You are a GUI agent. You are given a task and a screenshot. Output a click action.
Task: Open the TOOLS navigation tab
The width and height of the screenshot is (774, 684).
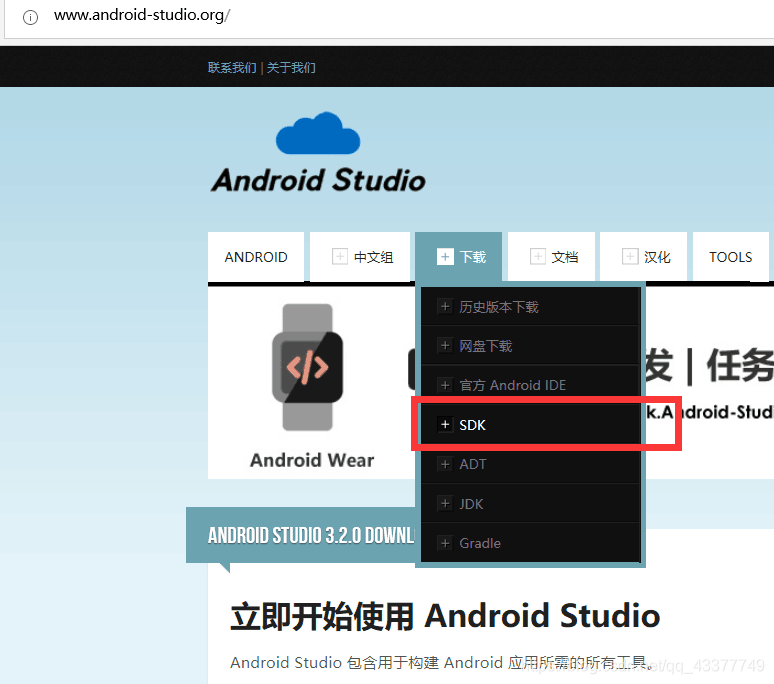[x=731, y=257]
